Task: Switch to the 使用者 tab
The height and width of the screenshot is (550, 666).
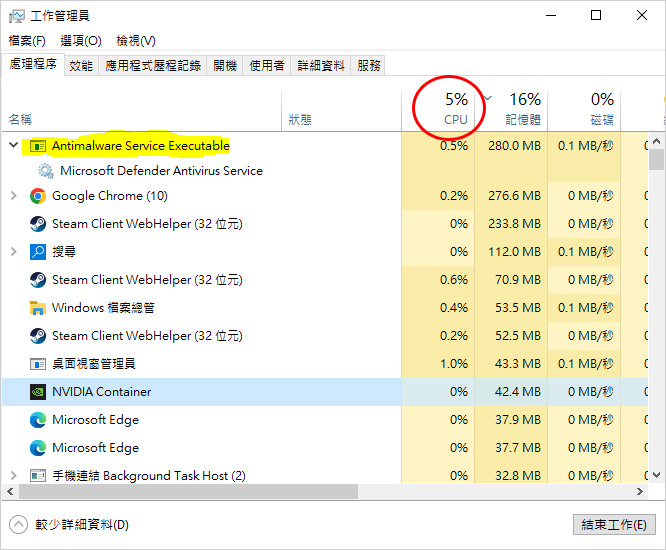Action: pyautogui.click(x=267, y=65)
